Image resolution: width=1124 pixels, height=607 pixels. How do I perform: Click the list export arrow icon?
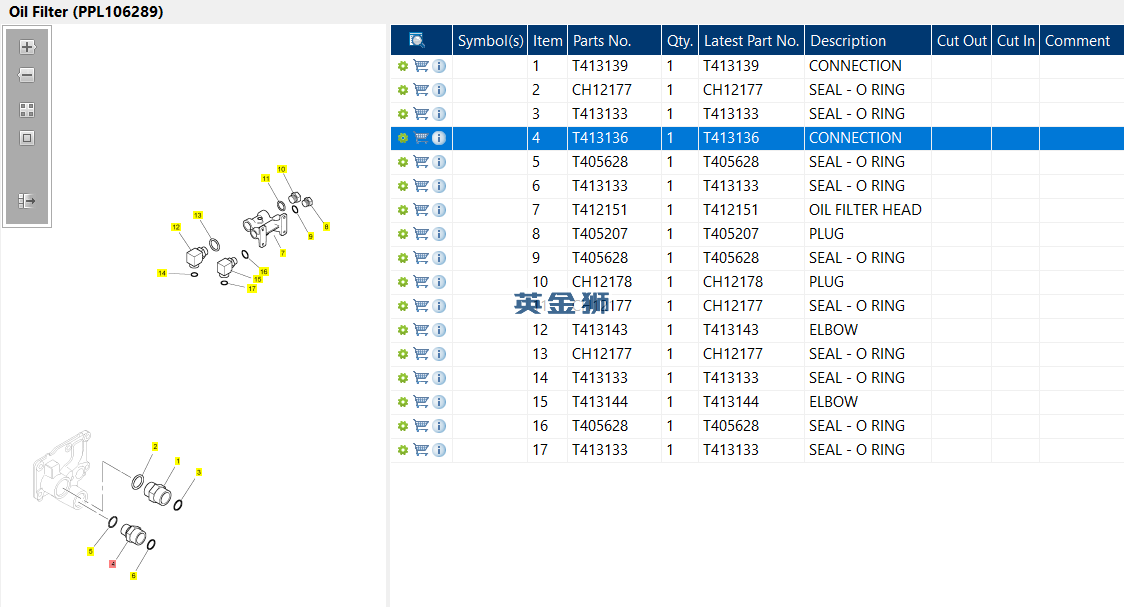27,201
